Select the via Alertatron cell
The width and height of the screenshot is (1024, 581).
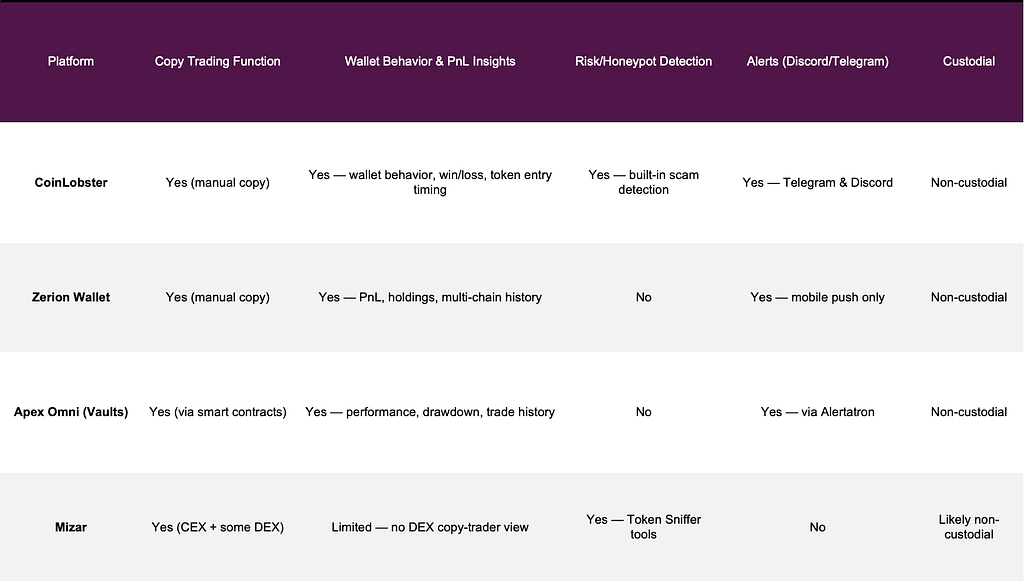[818, 412]
